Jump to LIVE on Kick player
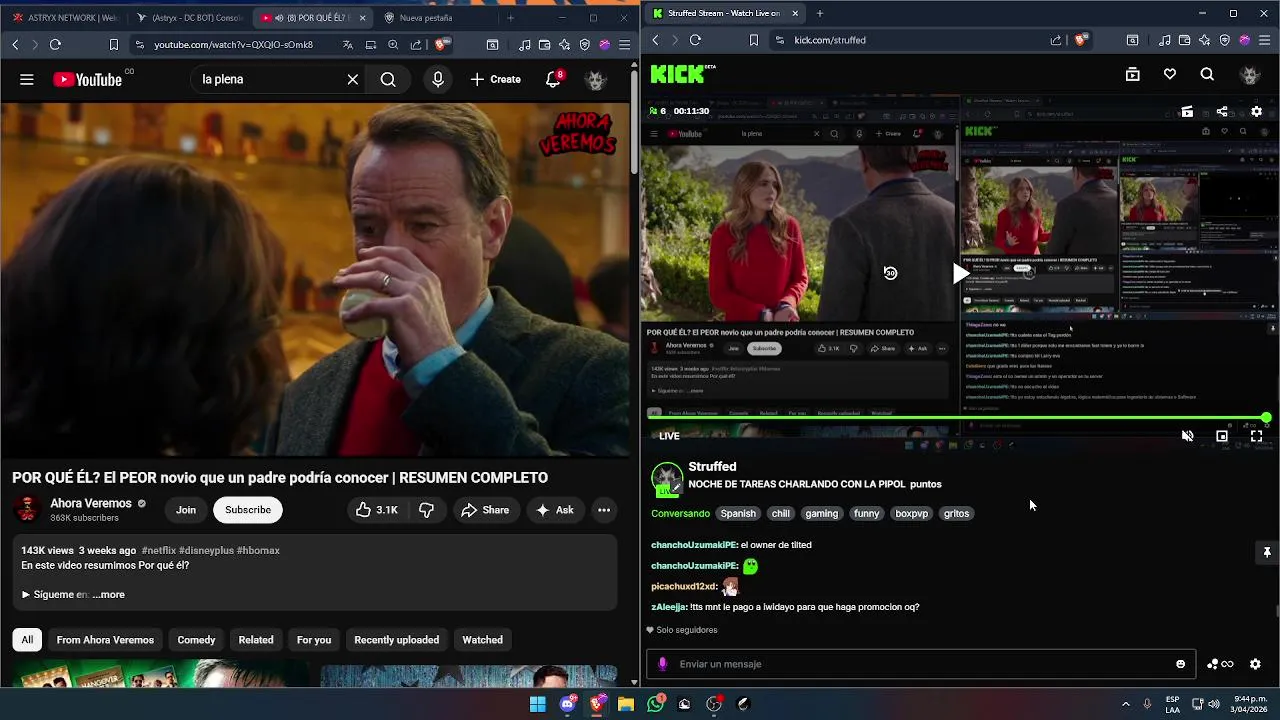 click(669, 436)
